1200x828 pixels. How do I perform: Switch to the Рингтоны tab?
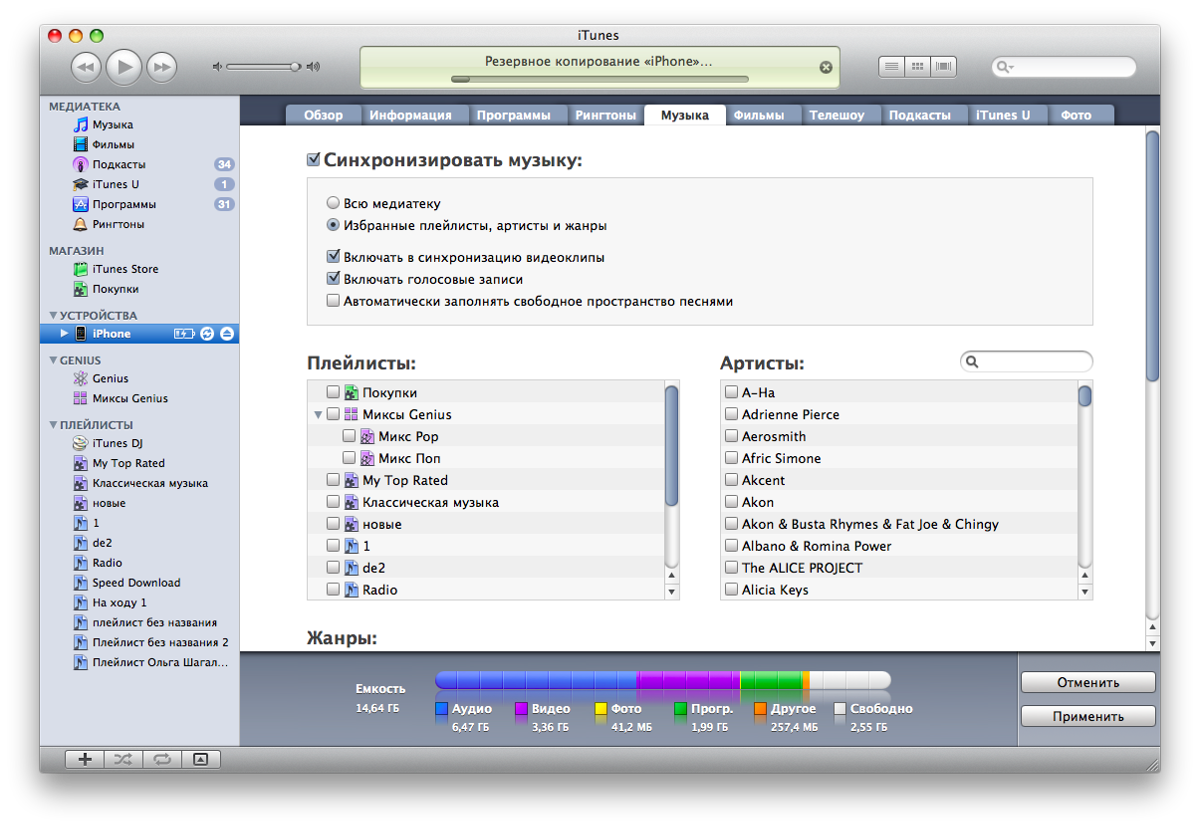pyautogui.click(x=605, y=115)
